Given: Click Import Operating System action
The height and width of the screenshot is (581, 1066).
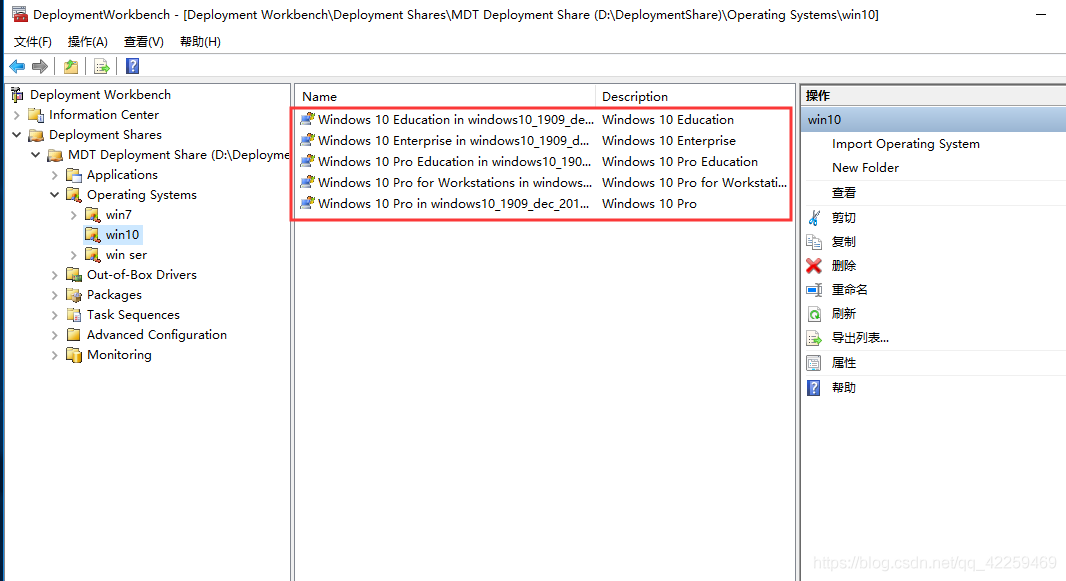Looking at the screenshot, I should [905, 144].
